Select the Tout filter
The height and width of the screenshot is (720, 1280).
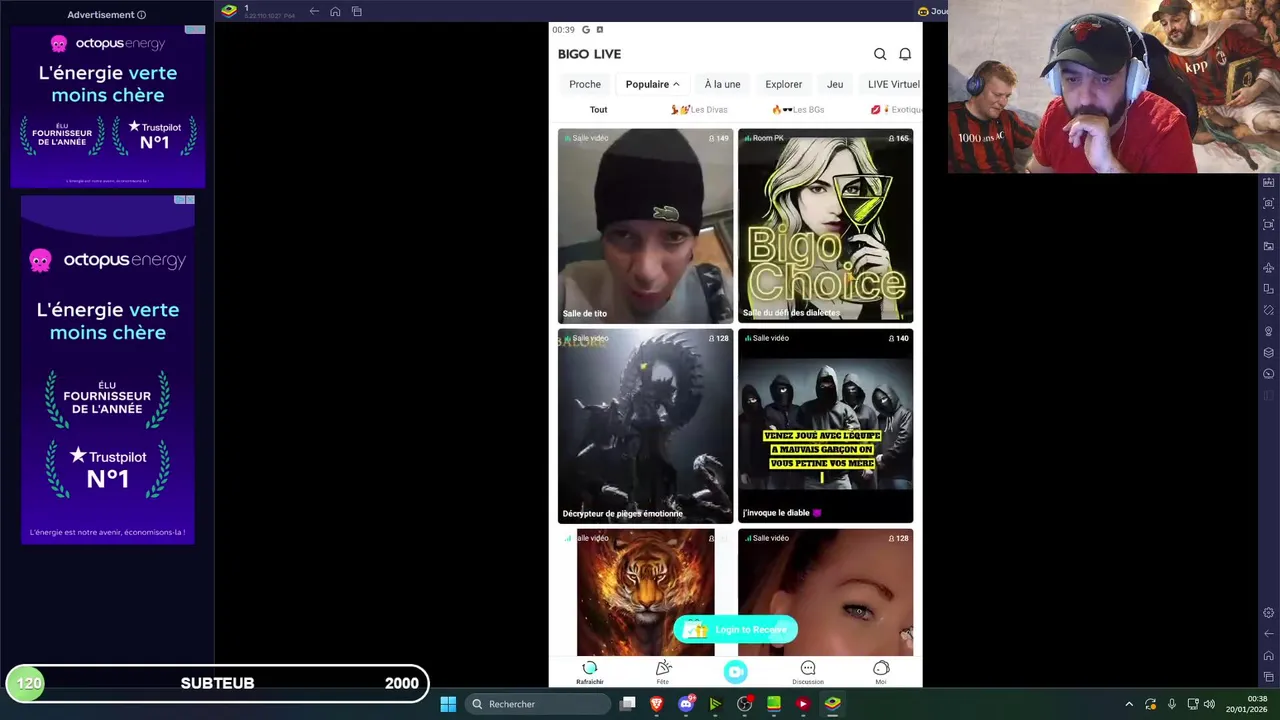tap(598, 110)
